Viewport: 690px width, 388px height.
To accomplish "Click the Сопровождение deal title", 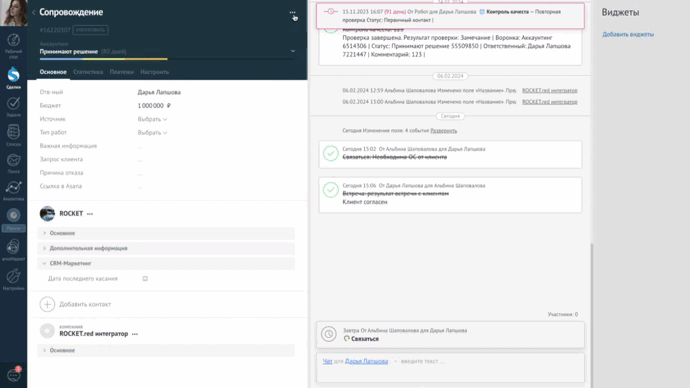I will tap(71, 12).
